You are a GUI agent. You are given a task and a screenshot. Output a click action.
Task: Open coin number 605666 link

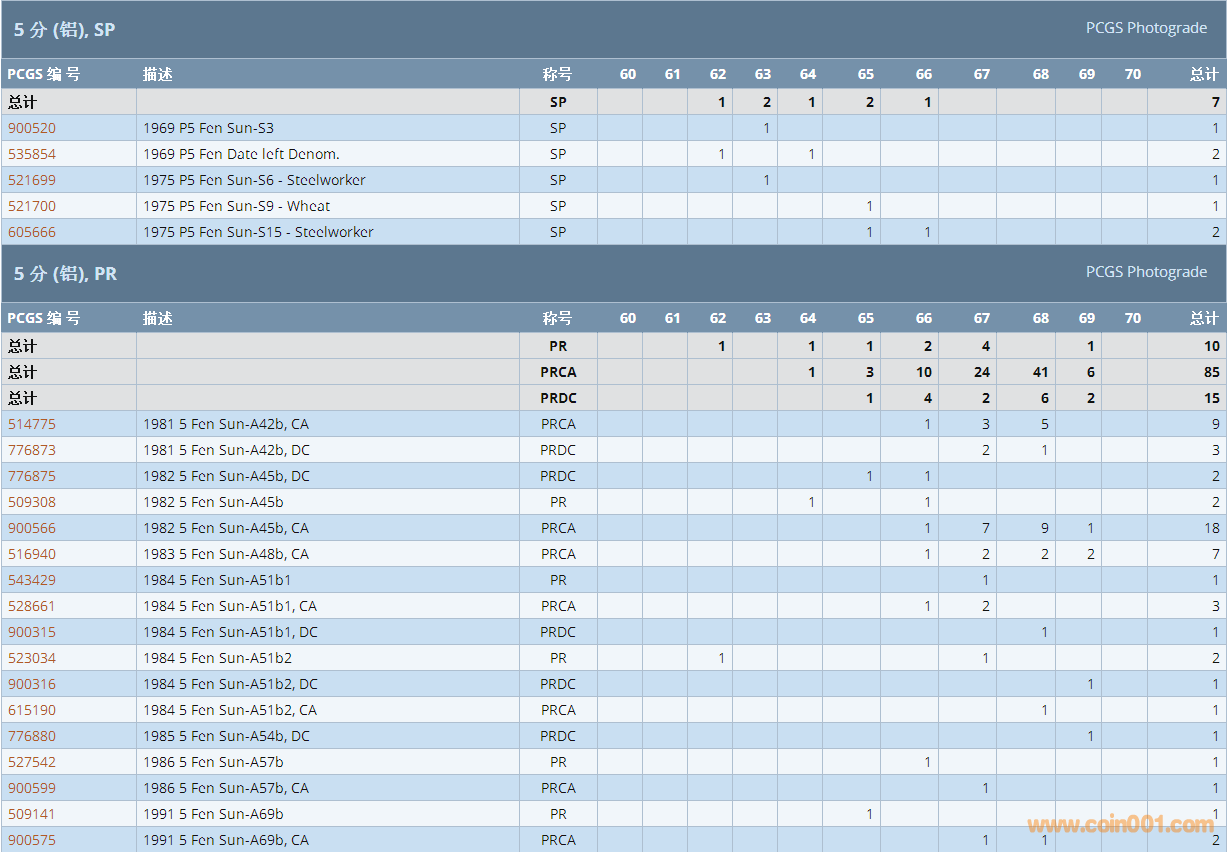click(32, 232)
